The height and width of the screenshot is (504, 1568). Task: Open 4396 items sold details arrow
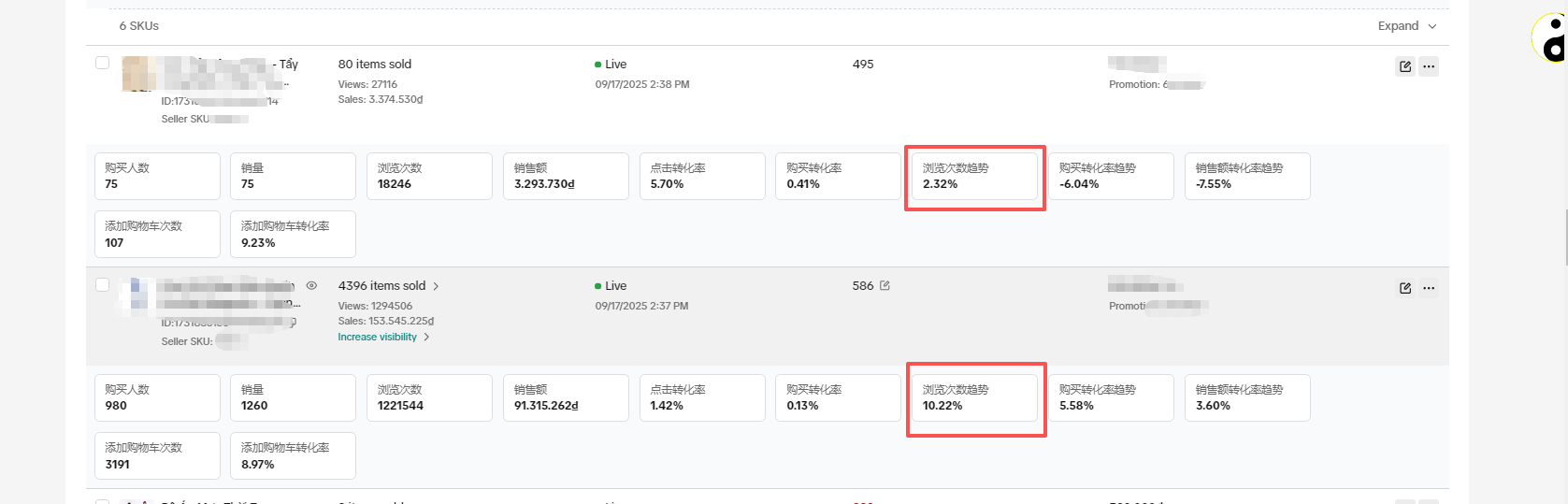coord(436,286)
